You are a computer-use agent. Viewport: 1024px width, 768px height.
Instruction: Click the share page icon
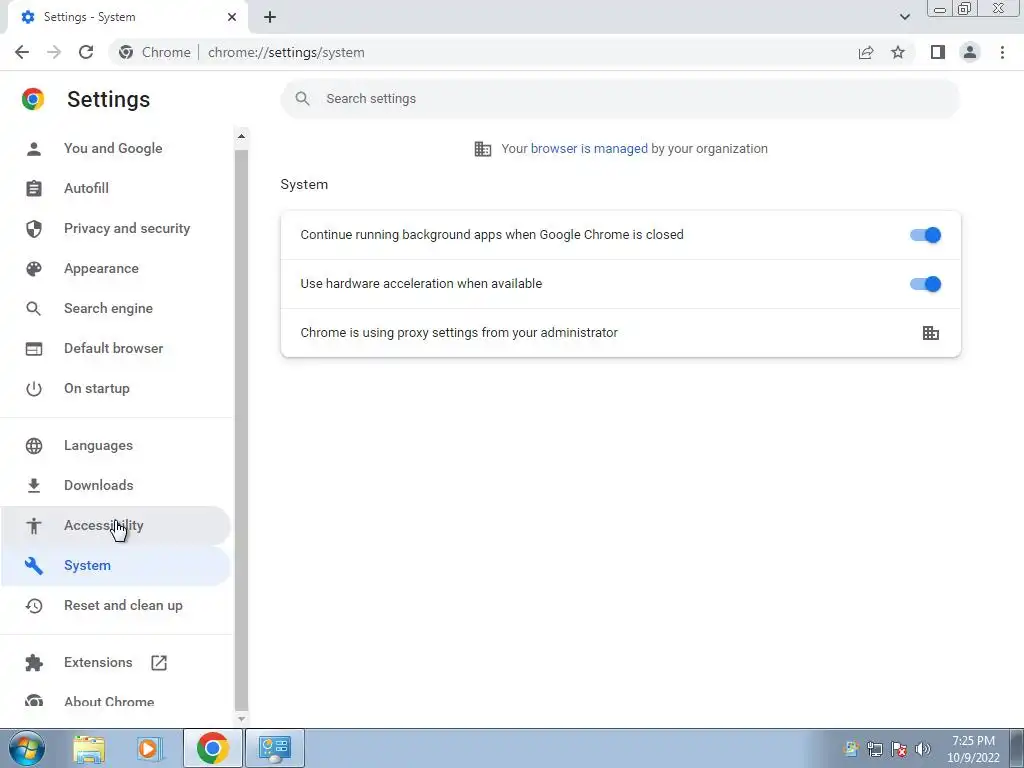(866, 52)
